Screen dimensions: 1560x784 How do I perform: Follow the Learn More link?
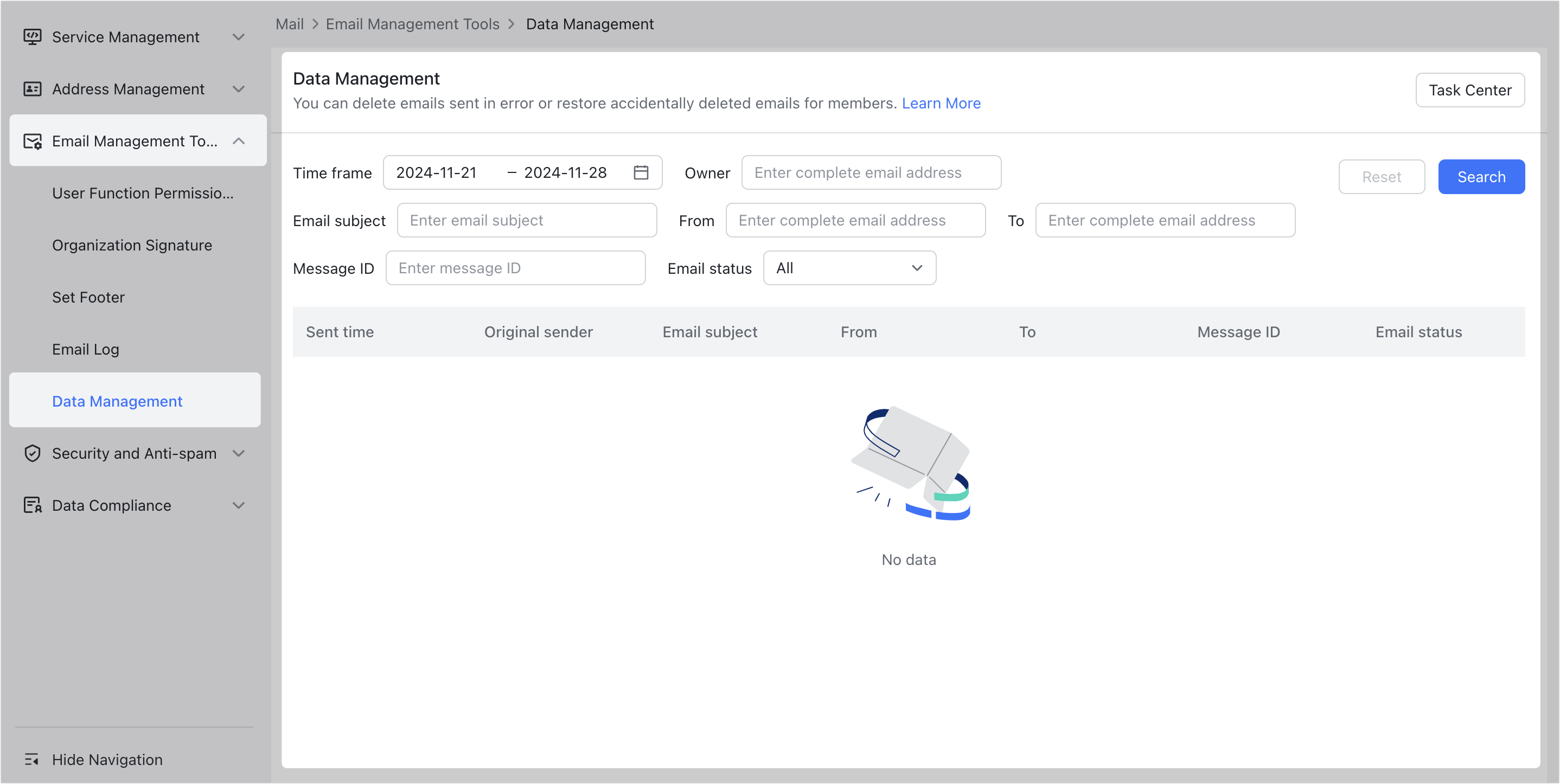pos(941,104)
